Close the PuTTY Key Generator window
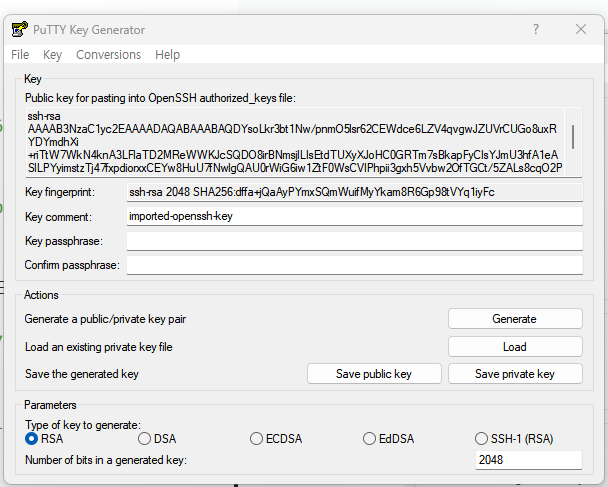608x487 pixels. tap(580, 29)
